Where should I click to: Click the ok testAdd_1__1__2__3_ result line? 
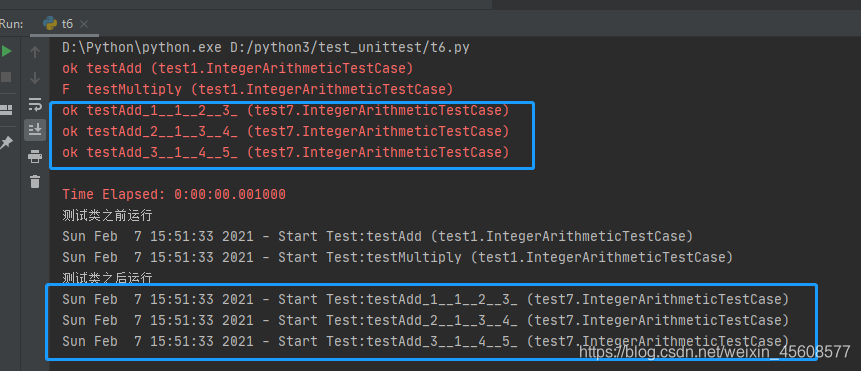(x=286, y=110)
